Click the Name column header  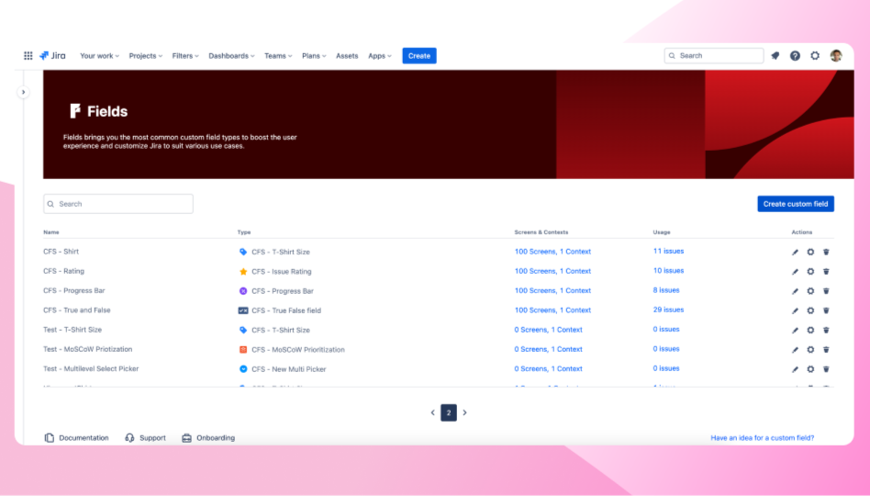(x=51, y=232)
